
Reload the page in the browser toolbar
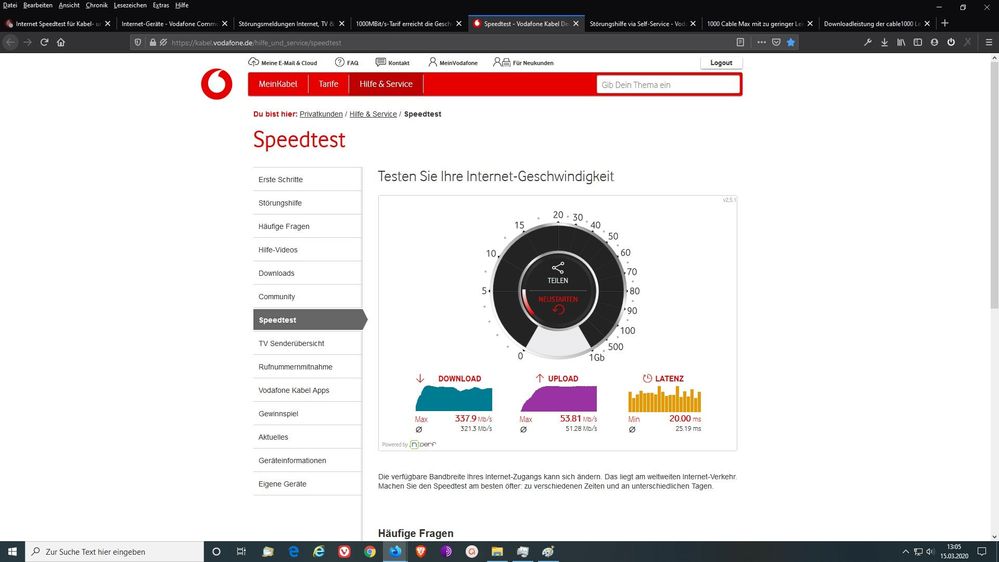[x=44, y=42]
